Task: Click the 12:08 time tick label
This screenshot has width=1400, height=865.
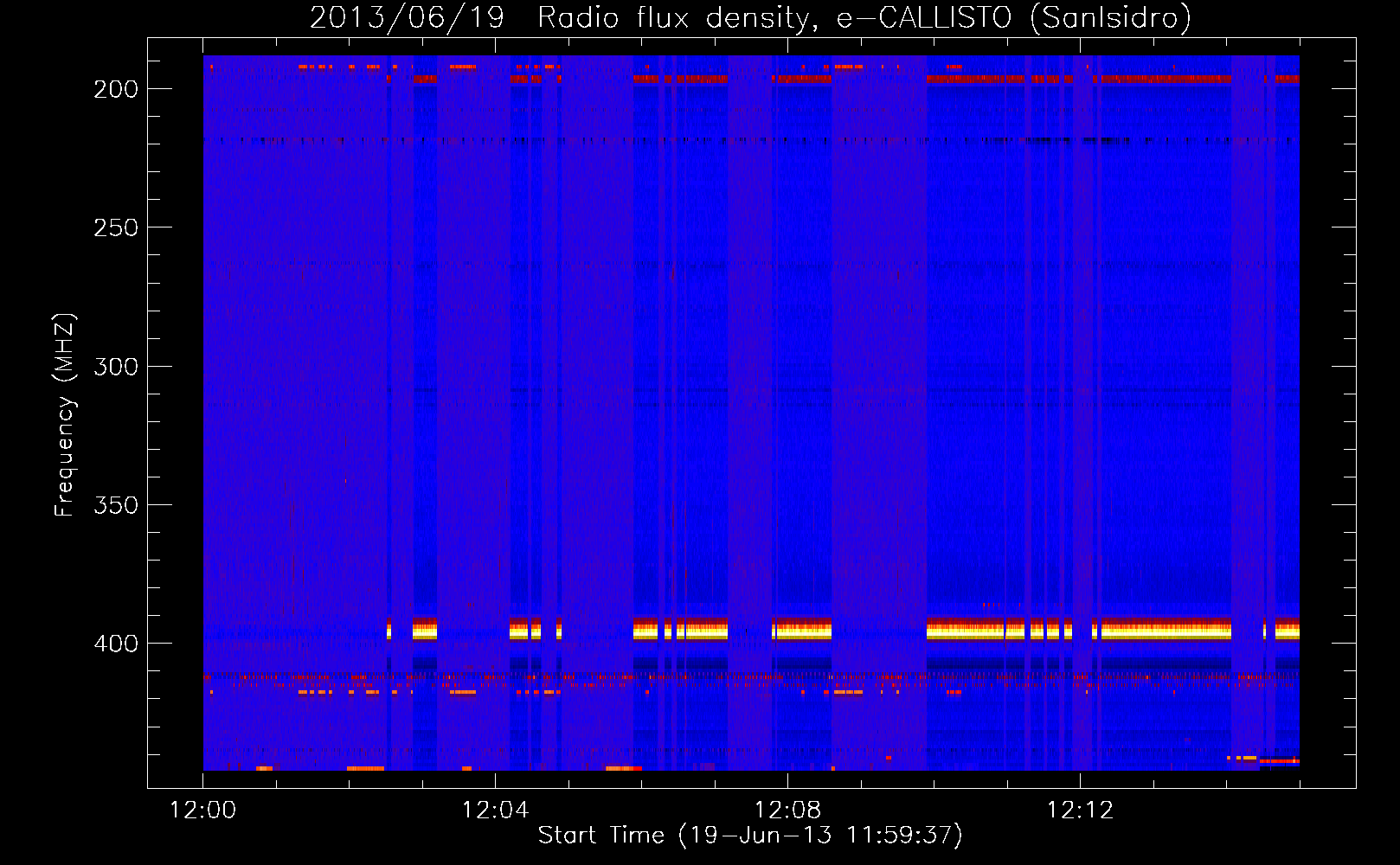Action: (x=787, y=811)
